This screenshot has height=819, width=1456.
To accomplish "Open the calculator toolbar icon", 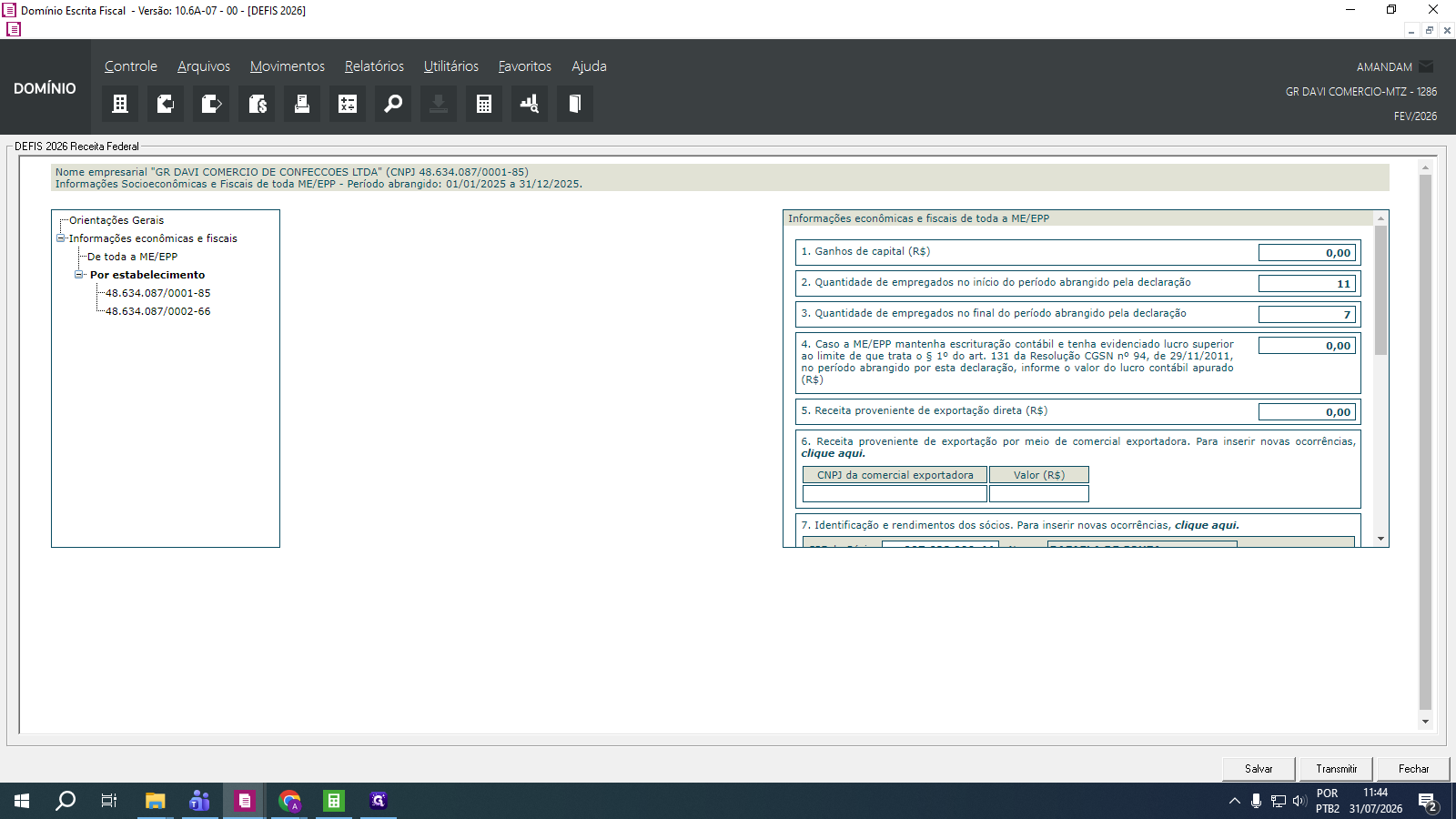I will pos(484,104).
